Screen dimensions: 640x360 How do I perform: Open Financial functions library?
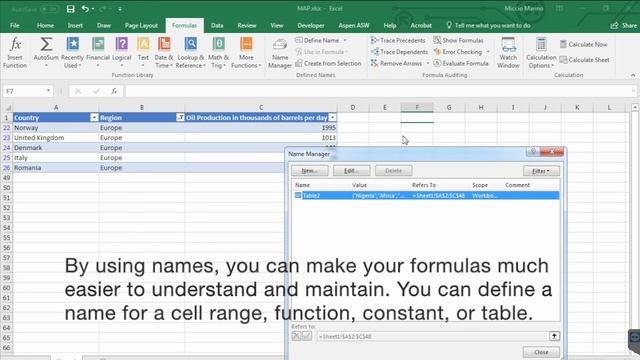(98, 53)
